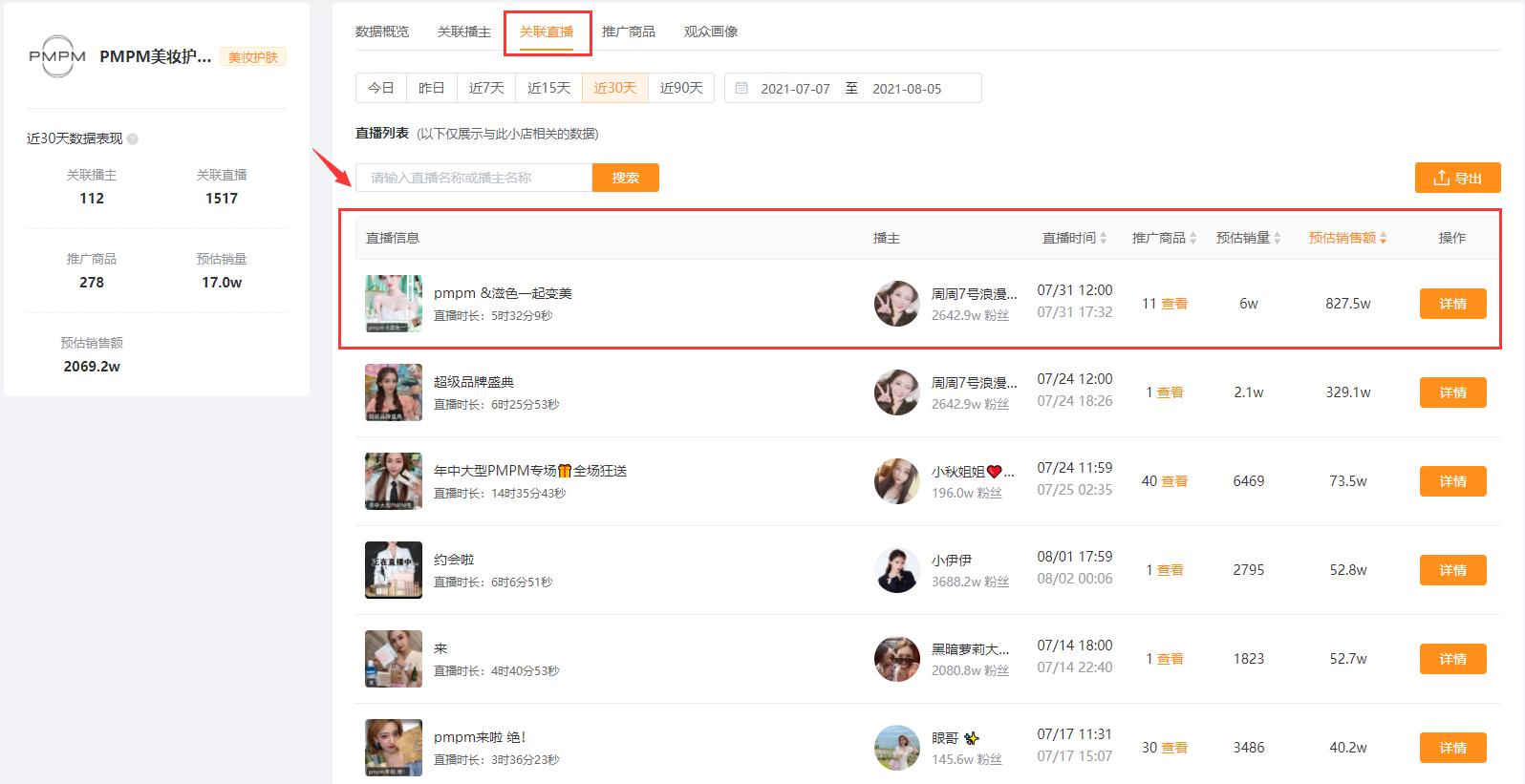Click 查看 next to 40 products
This screenshot has width=1525, height=784.
(1174, 481)
